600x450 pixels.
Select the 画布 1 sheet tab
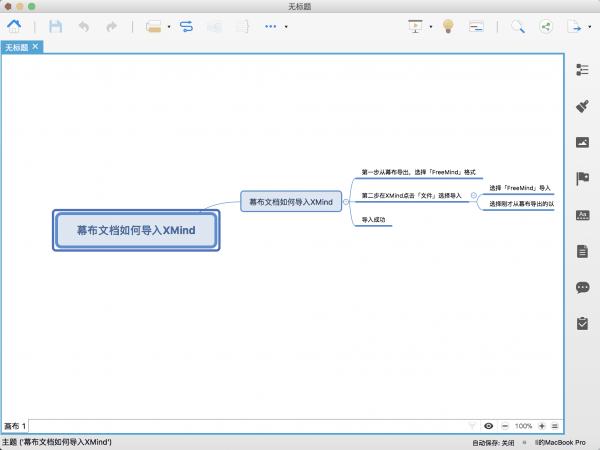tap(15, 426)
